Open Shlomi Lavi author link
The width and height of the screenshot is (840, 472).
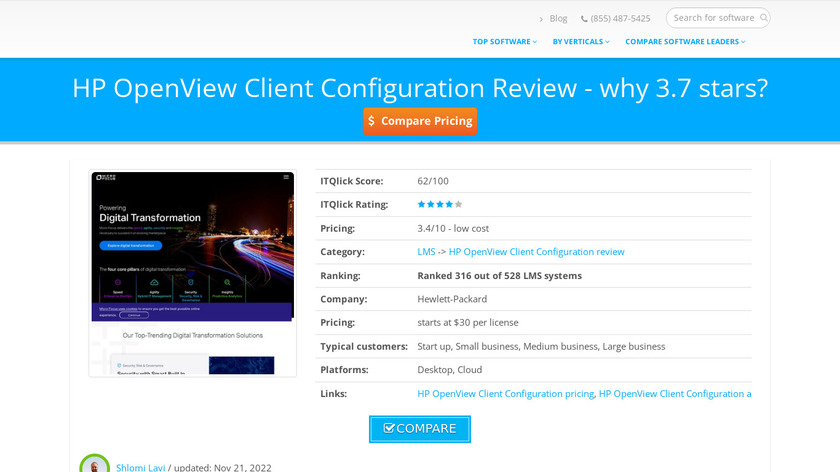[x=141, y=467]
